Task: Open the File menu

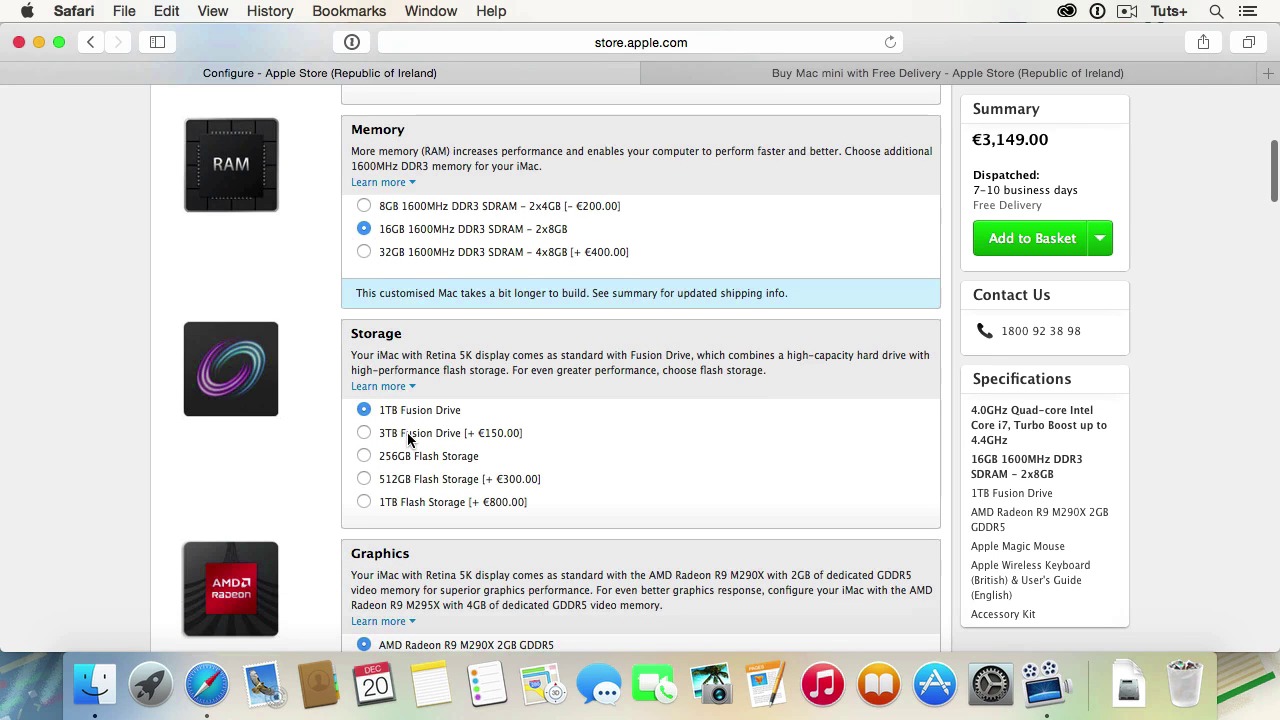Action: tap(124, 11)
